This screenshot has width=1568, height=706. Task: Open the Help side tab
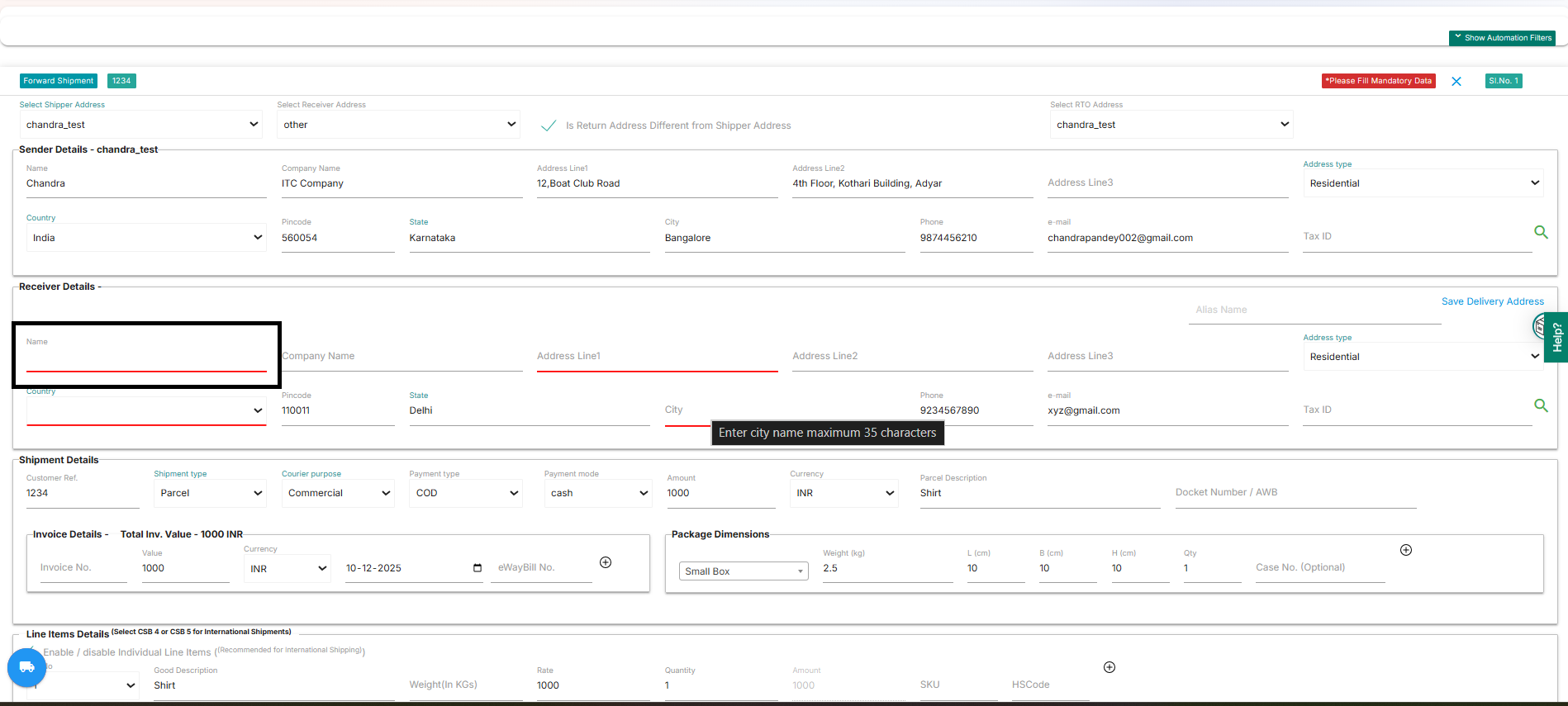pos(1557,337)
